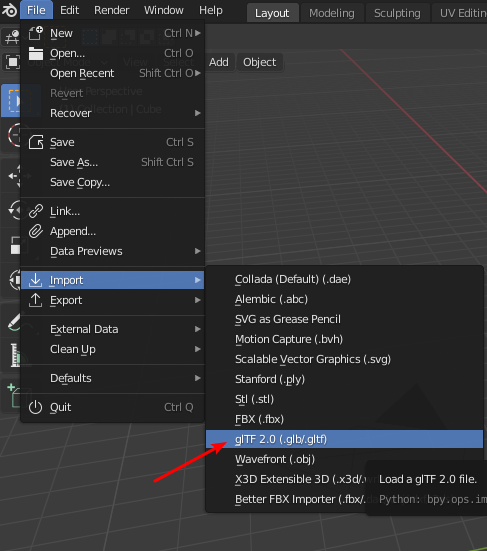This screenshot has height=551, width=487.
Task: Choose Save in the File menu
Action: point(112,142)
